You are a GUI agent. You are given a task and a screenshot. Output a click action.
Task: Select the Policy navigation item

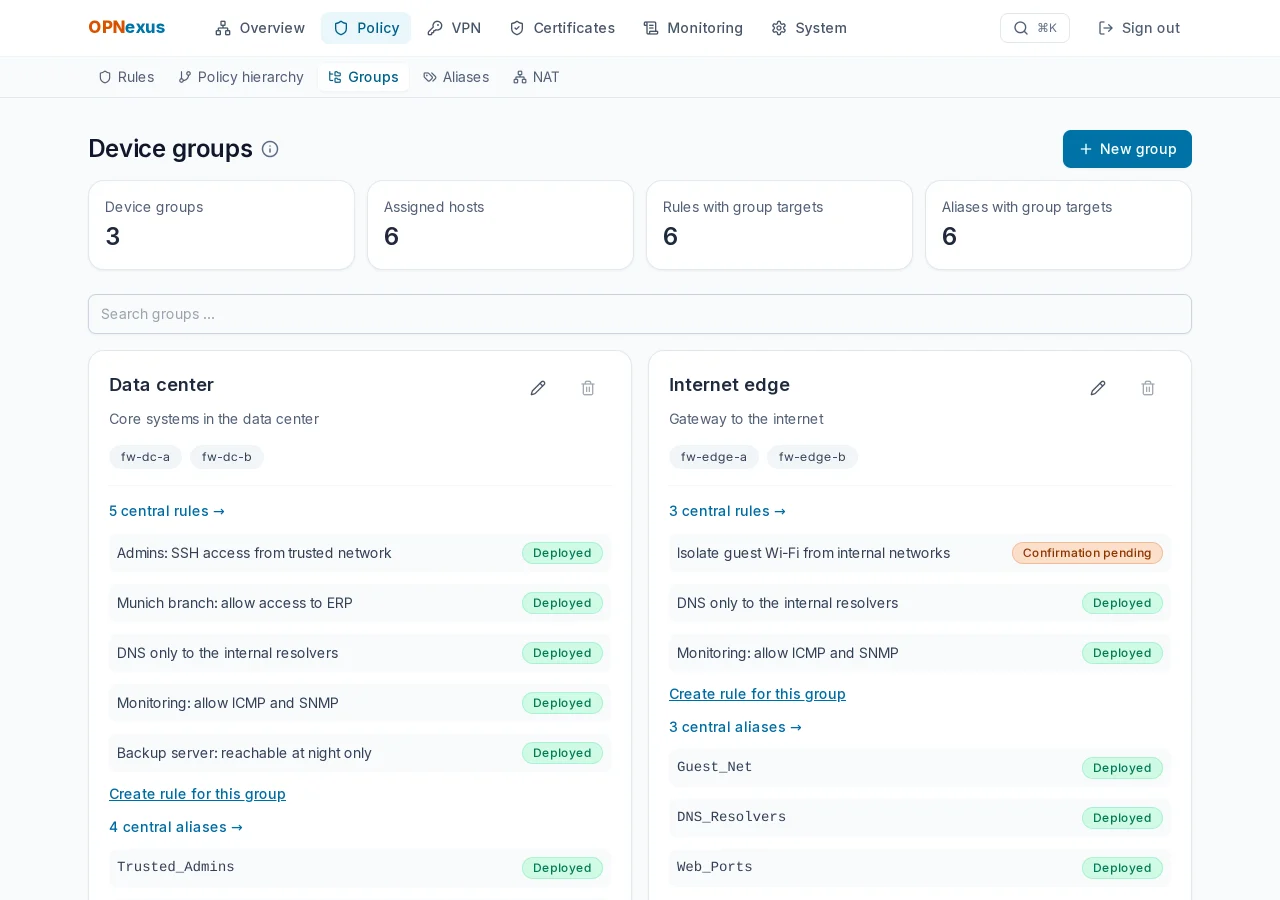366,28
